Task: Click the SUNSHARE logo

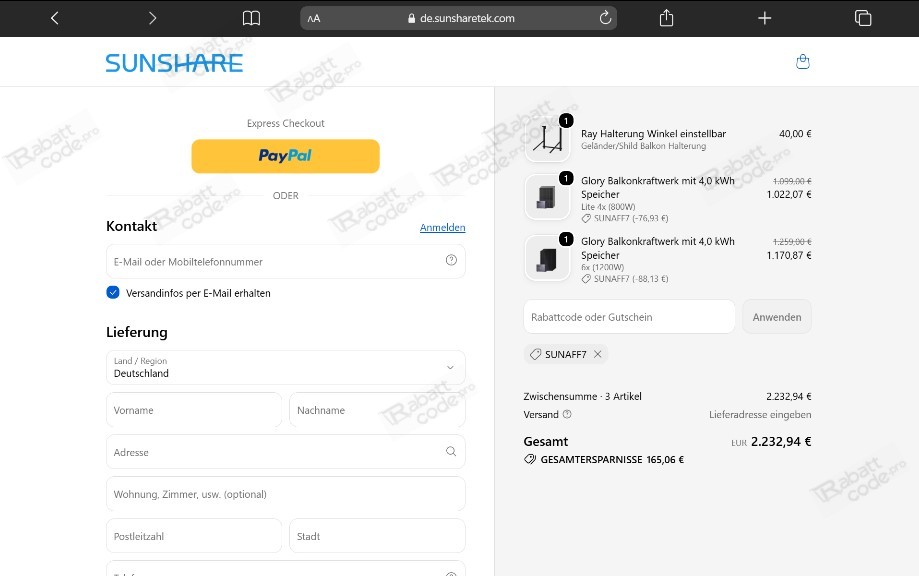Action: [174, 63]
